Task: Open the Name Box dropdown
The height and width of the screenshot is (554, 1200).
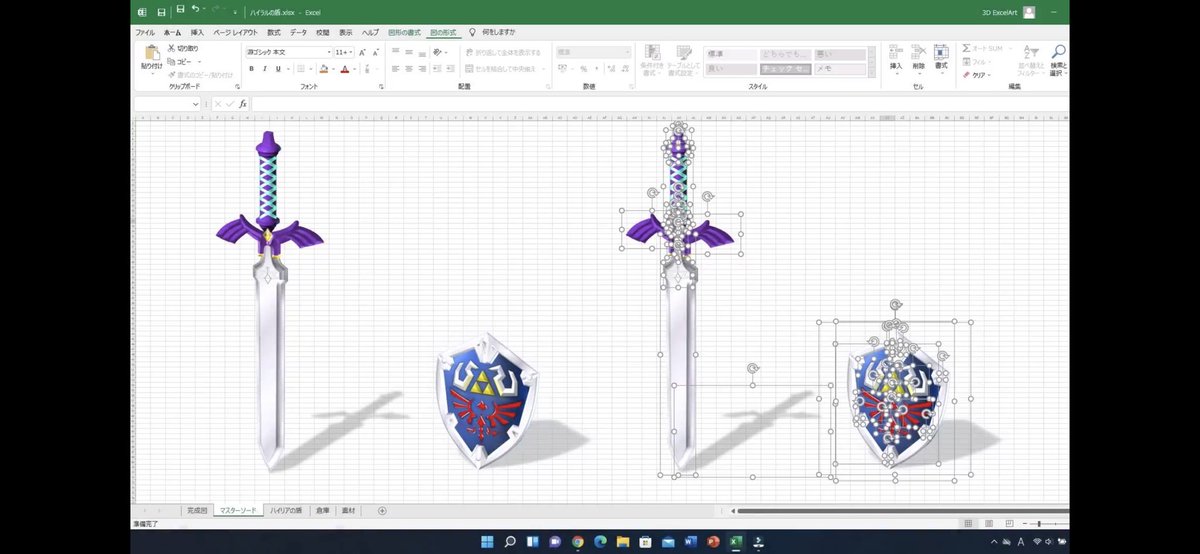Action: [x=196, y=104]
